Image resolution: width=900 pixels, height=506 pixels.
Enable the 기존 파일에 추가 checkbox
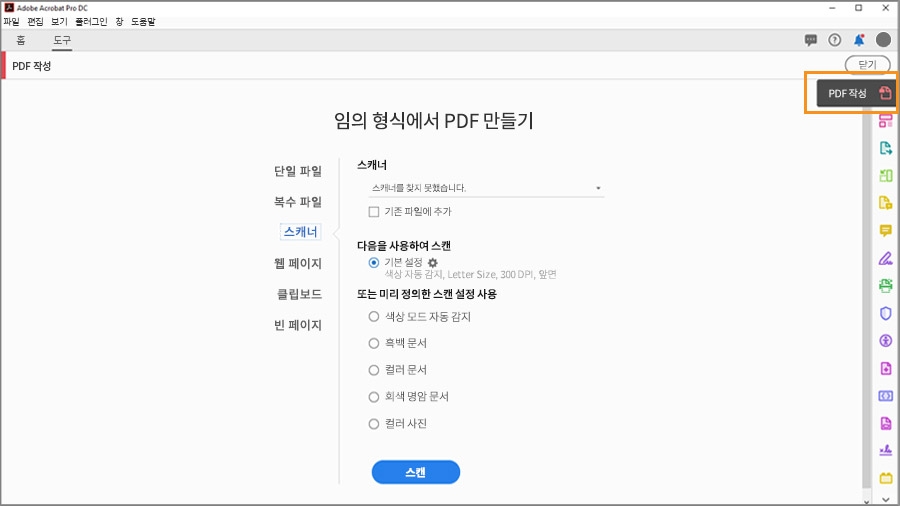[x=374, y=212]
